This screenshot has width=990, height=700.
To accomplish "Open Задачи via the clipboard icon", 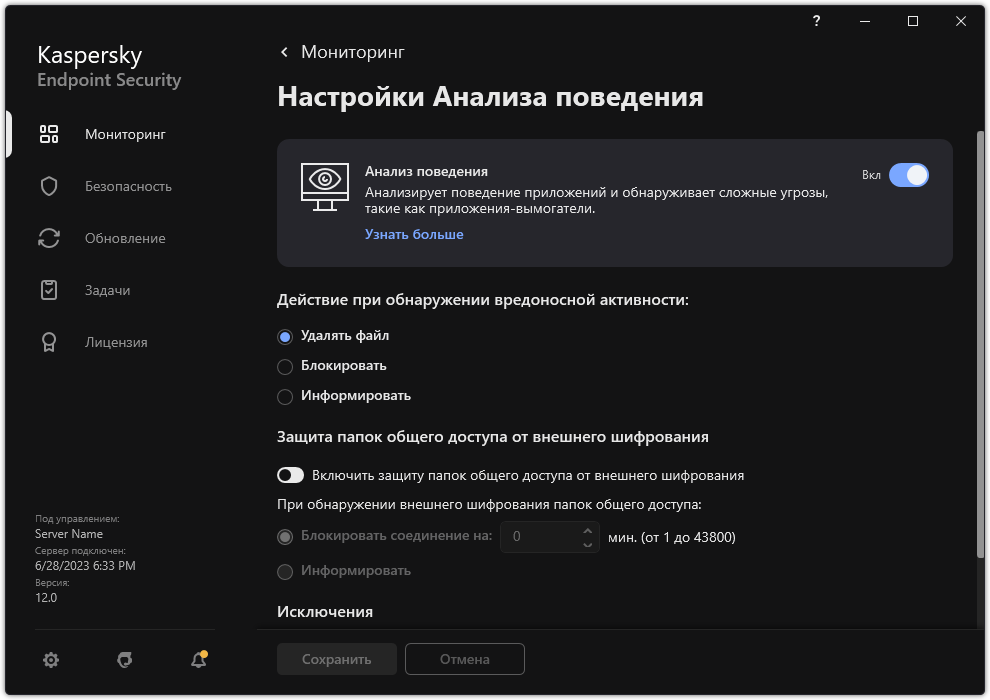I will (x=48, y=290).
